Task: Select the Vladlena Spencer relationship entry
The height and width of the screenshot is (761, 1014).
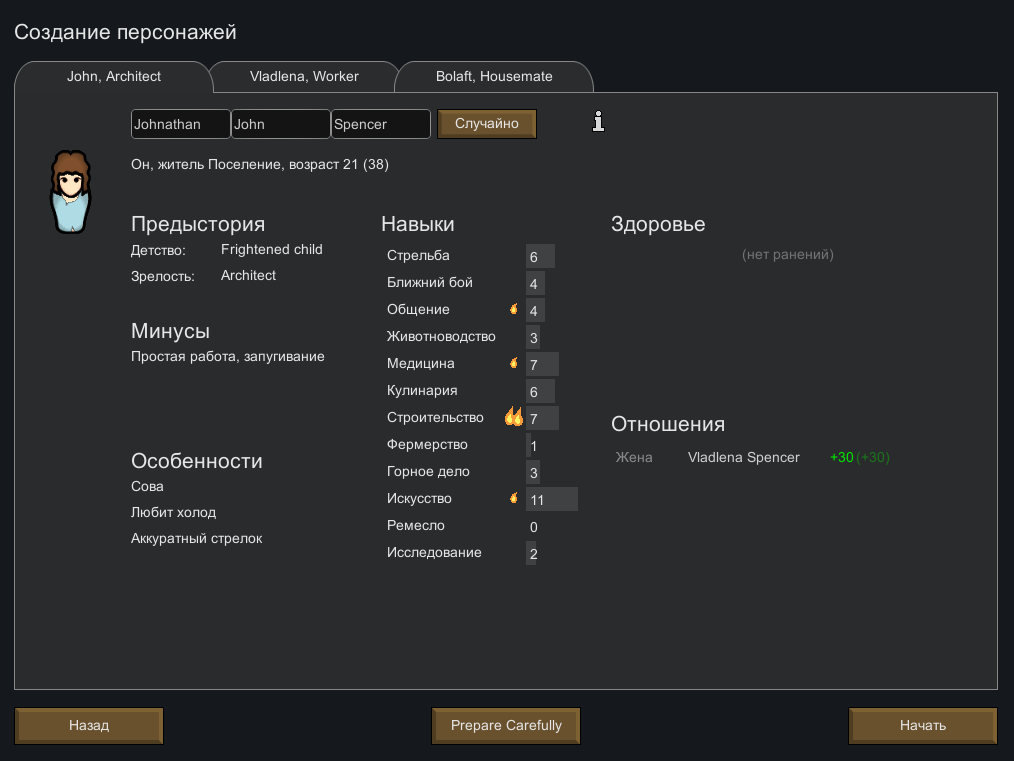Action: click(x=744, y=457)
